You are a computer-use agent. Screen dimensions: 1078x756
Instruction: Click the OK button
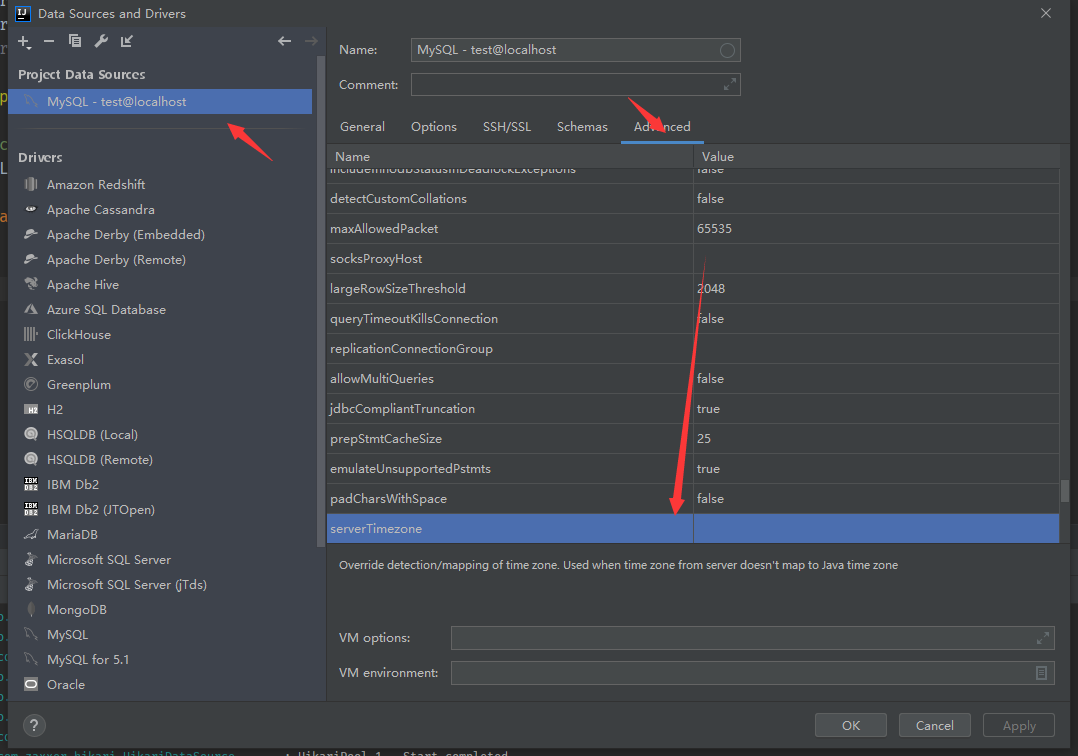coord(850,725)
